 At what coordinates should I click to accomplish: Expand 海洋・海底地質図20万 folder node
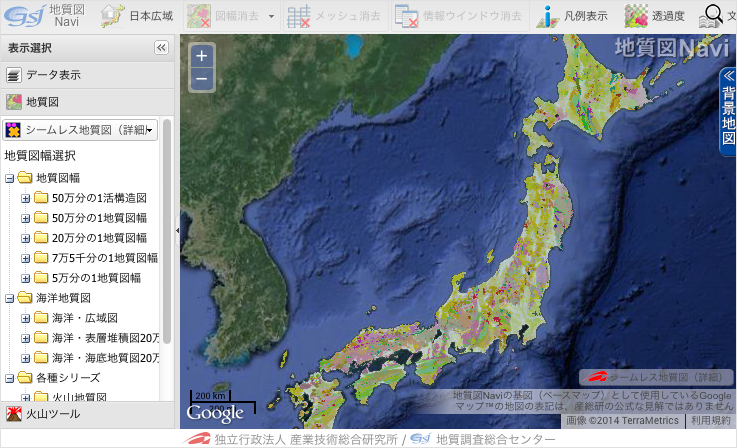pyautogui.click(x=25, y=358)
